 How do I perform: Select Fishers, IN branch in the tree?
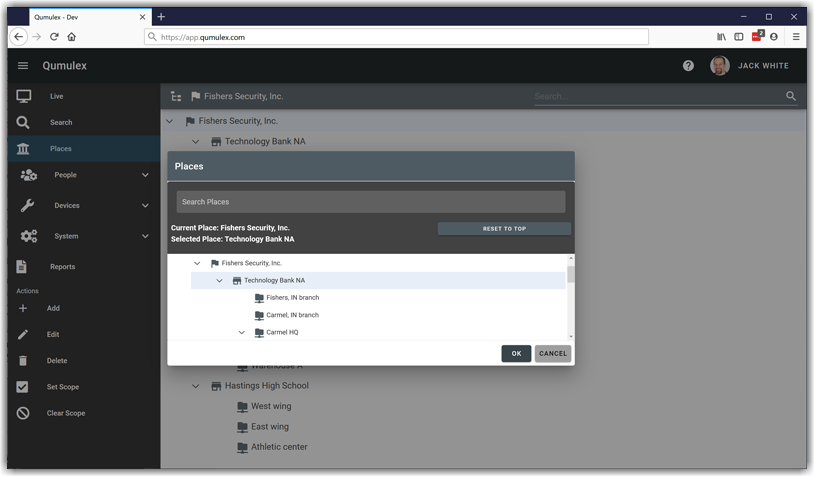point(292,298)
